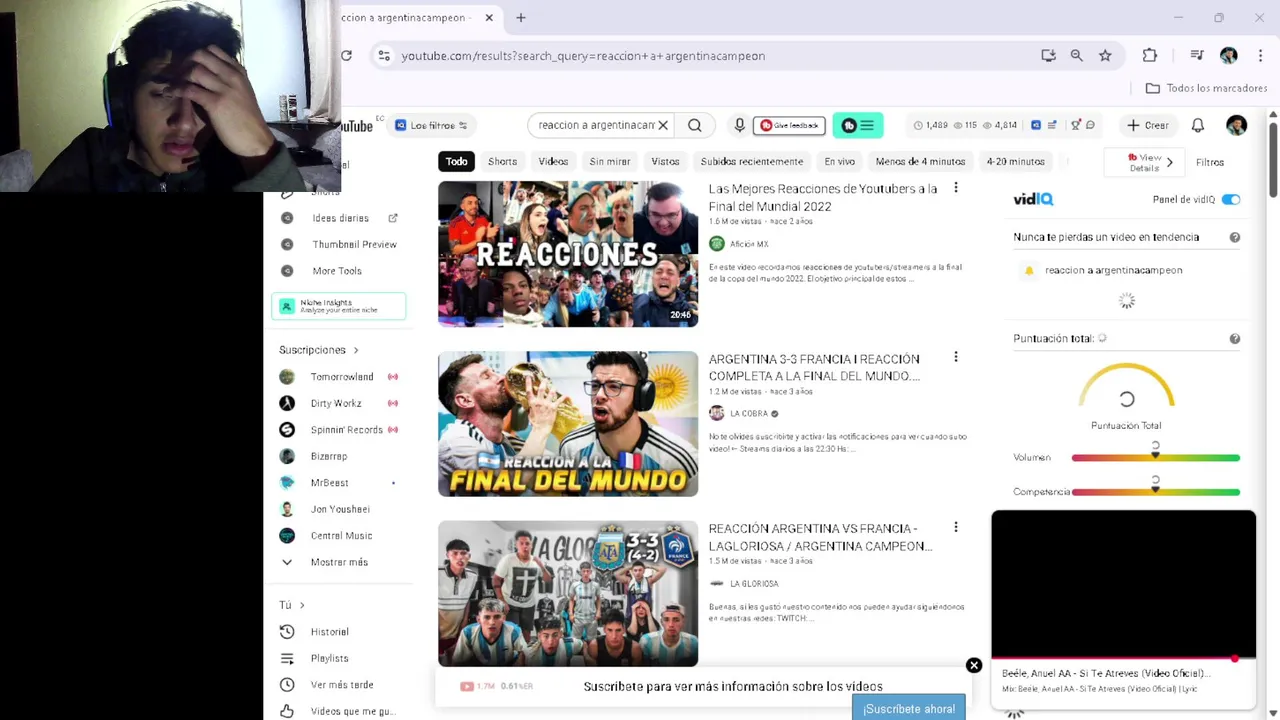
Task: Open the Beéle, Anuel AA mini player video
Action: click(x=1123, y=584)
